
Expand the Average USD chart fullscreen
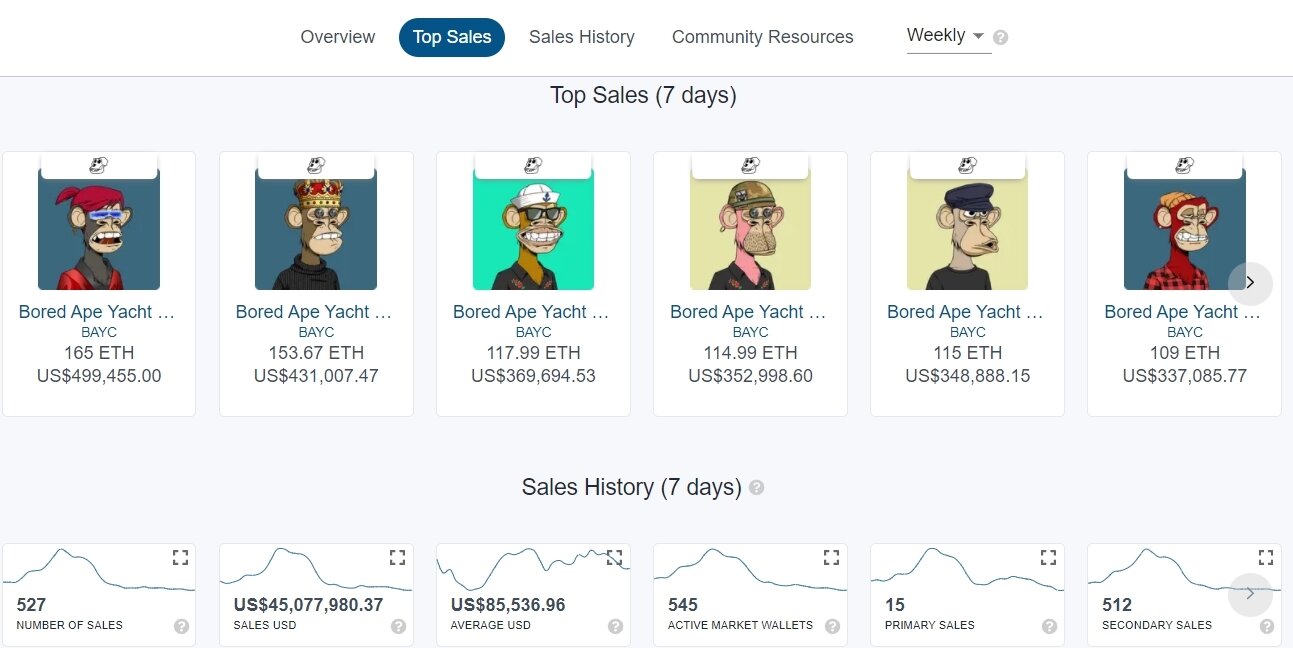(614, 557)
